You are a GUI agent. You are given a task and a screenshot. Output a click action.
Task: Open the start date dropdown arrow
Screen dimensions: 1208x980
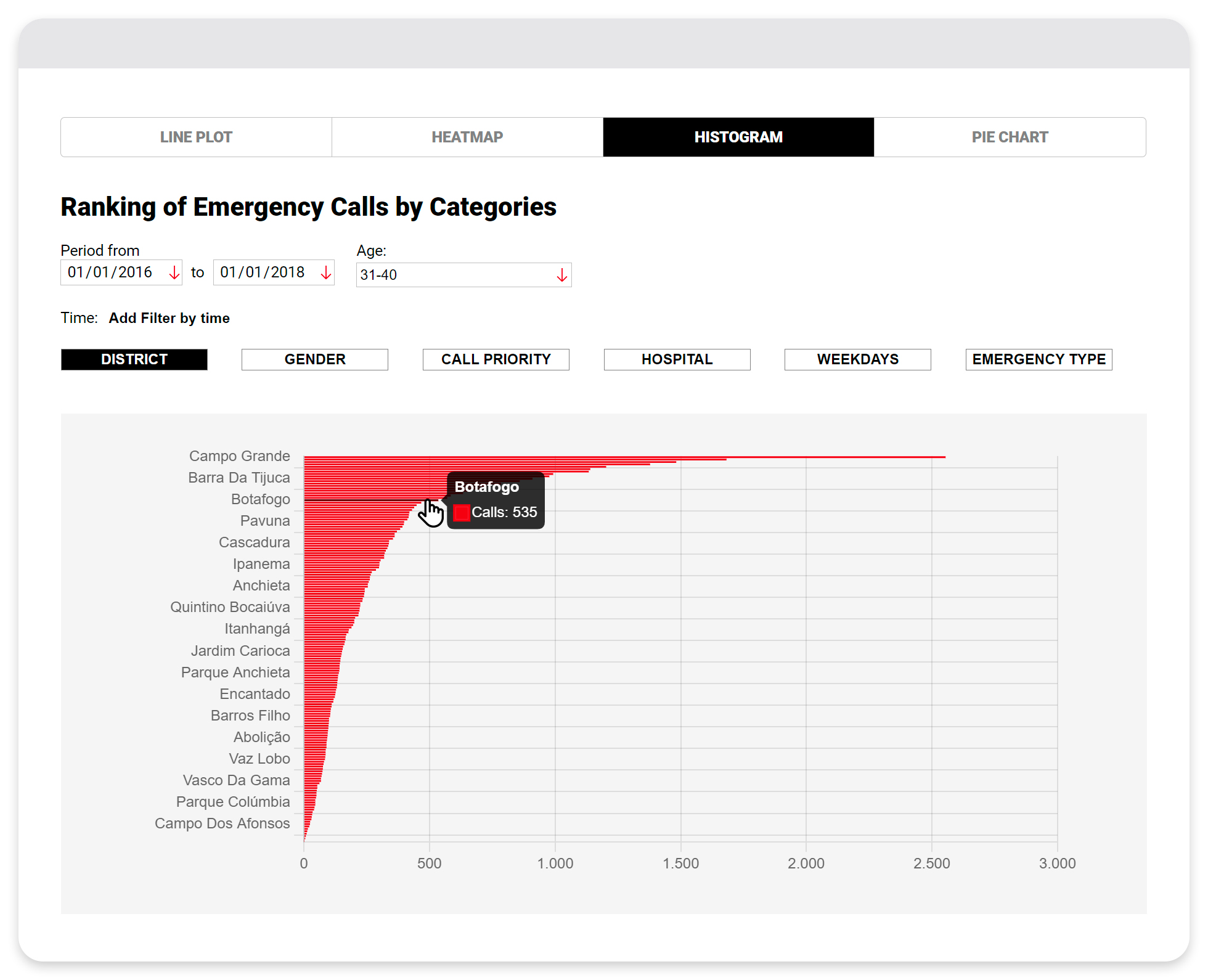pos(174,272)
